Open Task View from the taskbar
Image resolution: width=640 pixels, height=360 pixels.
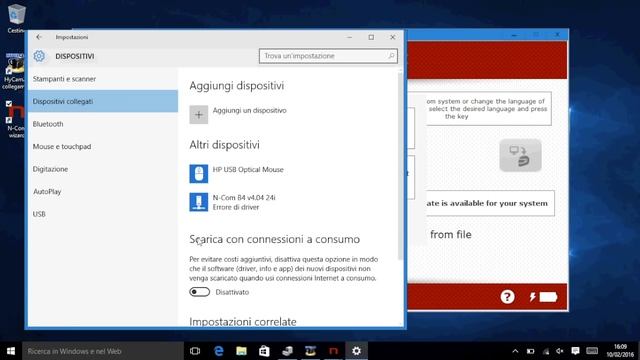click(195, 351)
